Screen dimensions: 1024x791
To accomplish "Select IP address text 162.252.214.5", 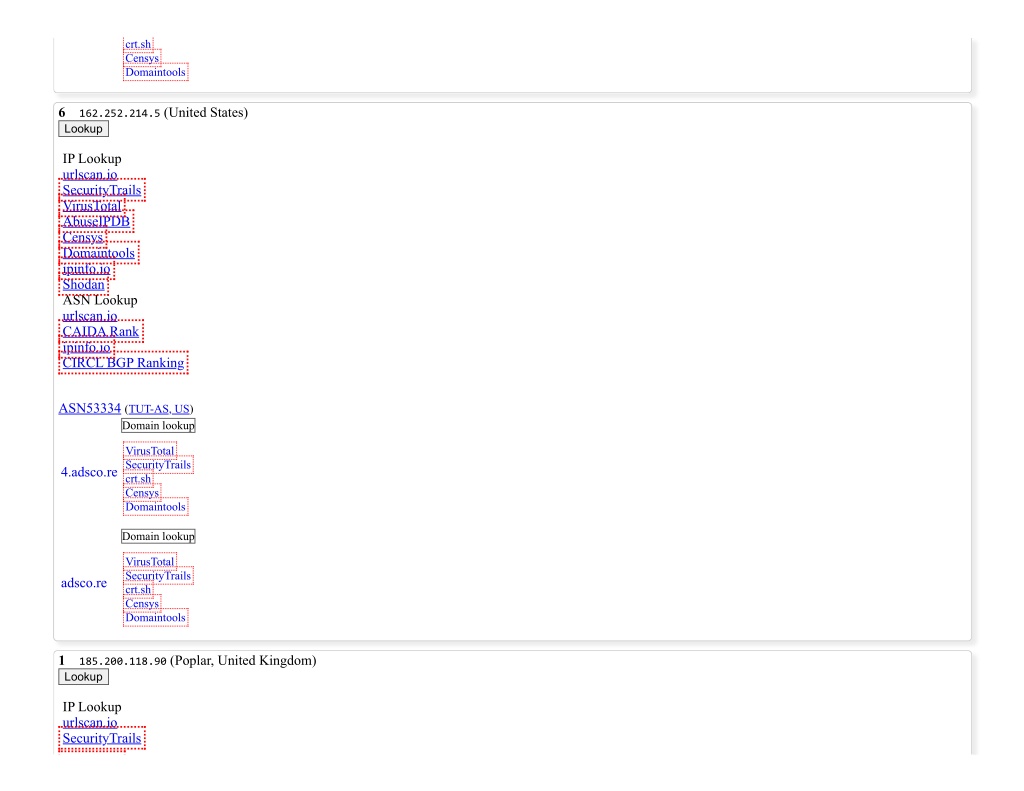I will coord(120,113).
